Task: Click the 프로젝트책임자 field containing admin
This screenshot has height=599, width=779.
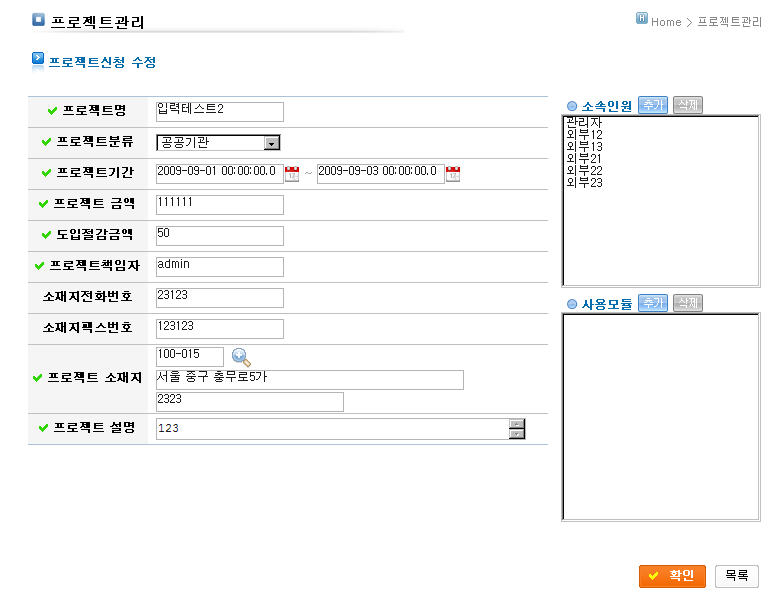Action: coord(220,267)
